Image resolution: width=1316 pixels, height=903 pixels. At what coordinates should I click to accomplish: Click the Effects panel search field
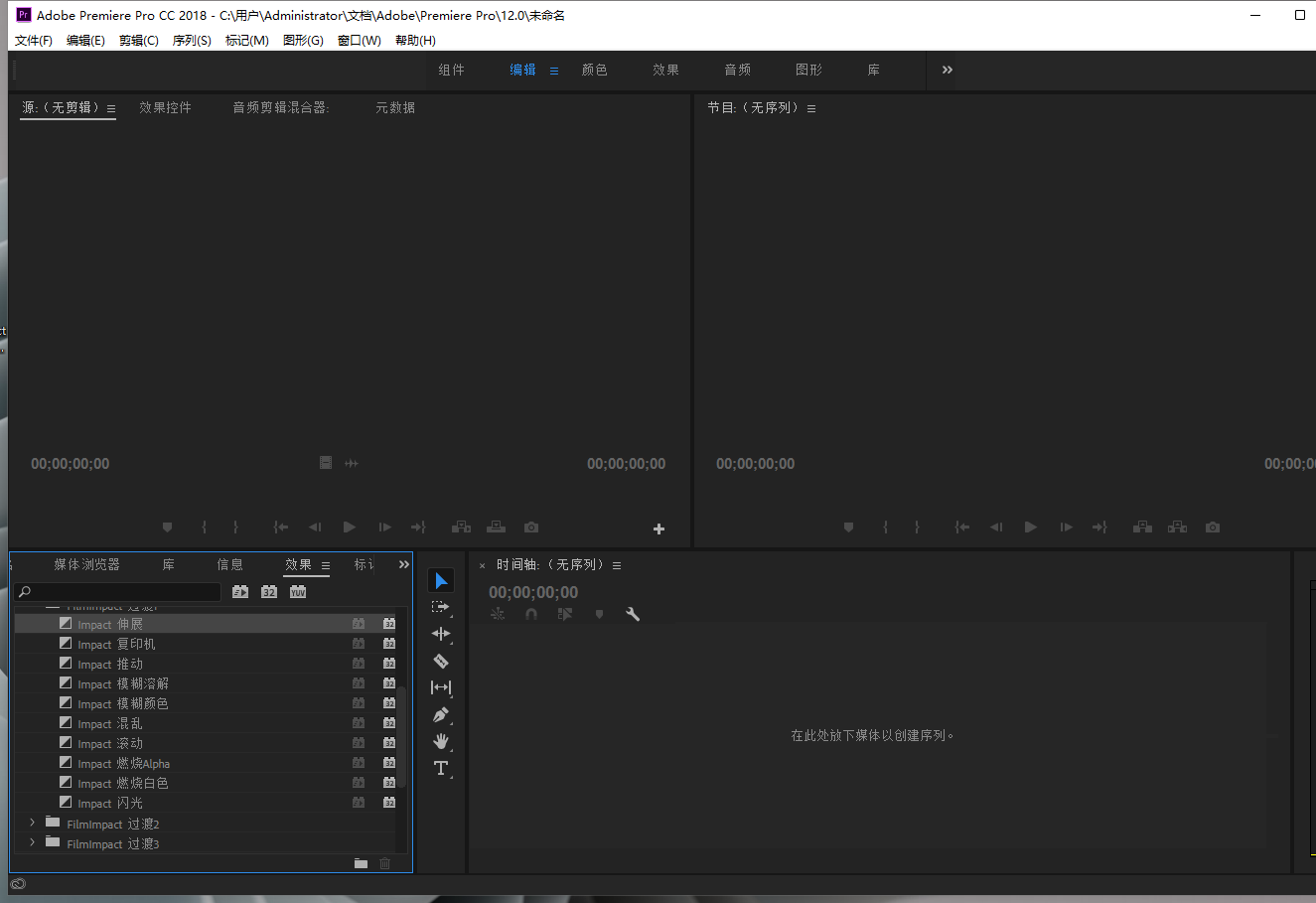point(118,591)
